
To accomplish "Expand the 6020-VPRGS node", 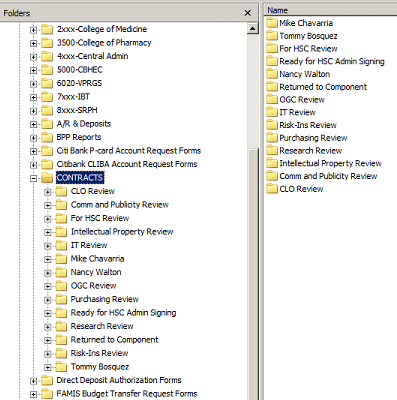I will tap(33, 84).
